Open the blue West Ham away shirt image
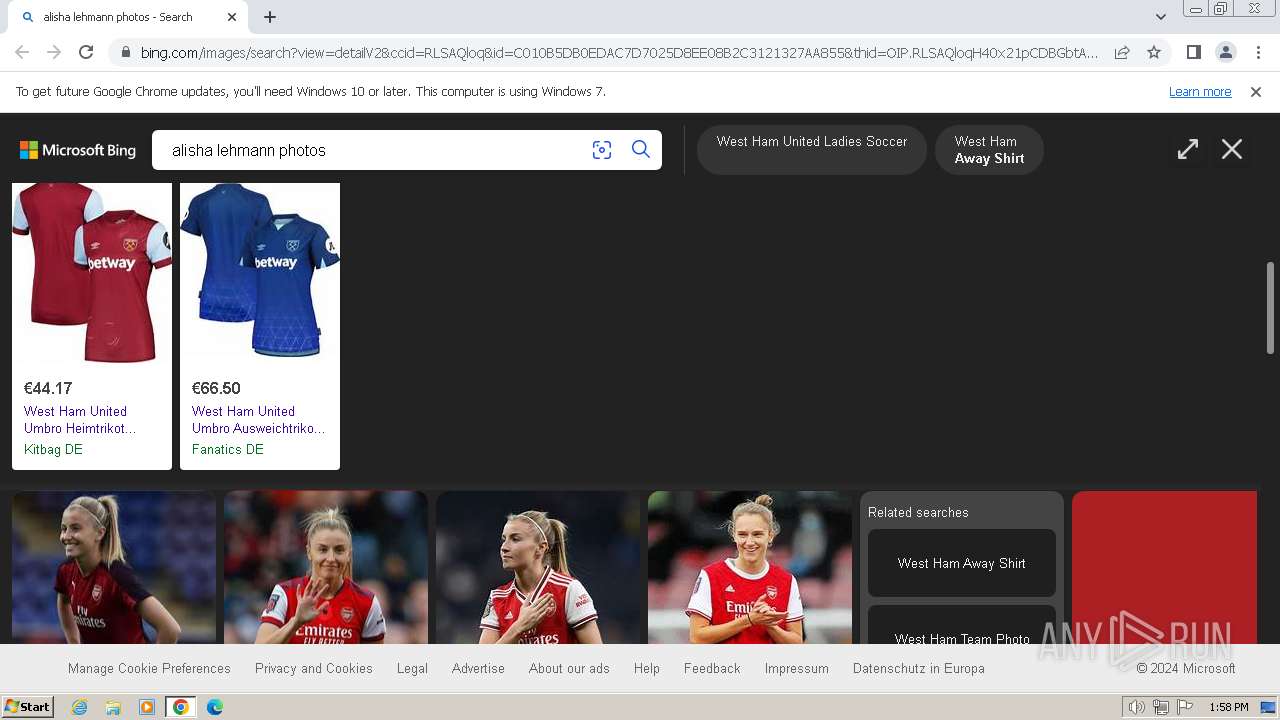The image size is (1280, 720). 260,272
